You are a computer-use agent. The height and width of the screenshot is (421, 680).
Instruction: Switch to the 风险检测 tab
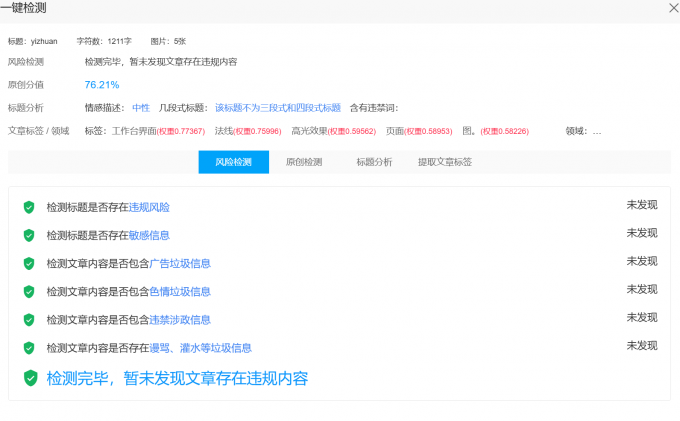coord(233,161)
